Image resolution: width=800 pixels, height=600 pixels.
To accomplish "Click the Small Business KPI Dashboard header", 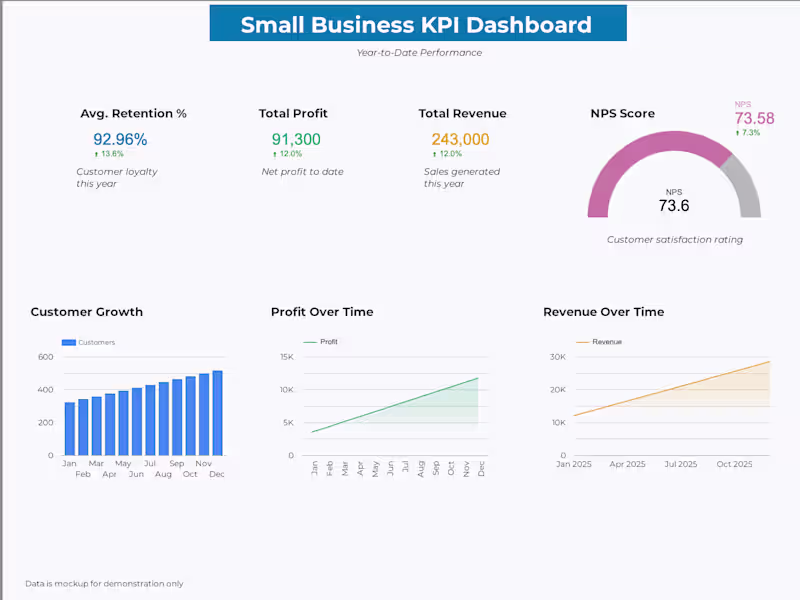I will (x=416, y=24).
